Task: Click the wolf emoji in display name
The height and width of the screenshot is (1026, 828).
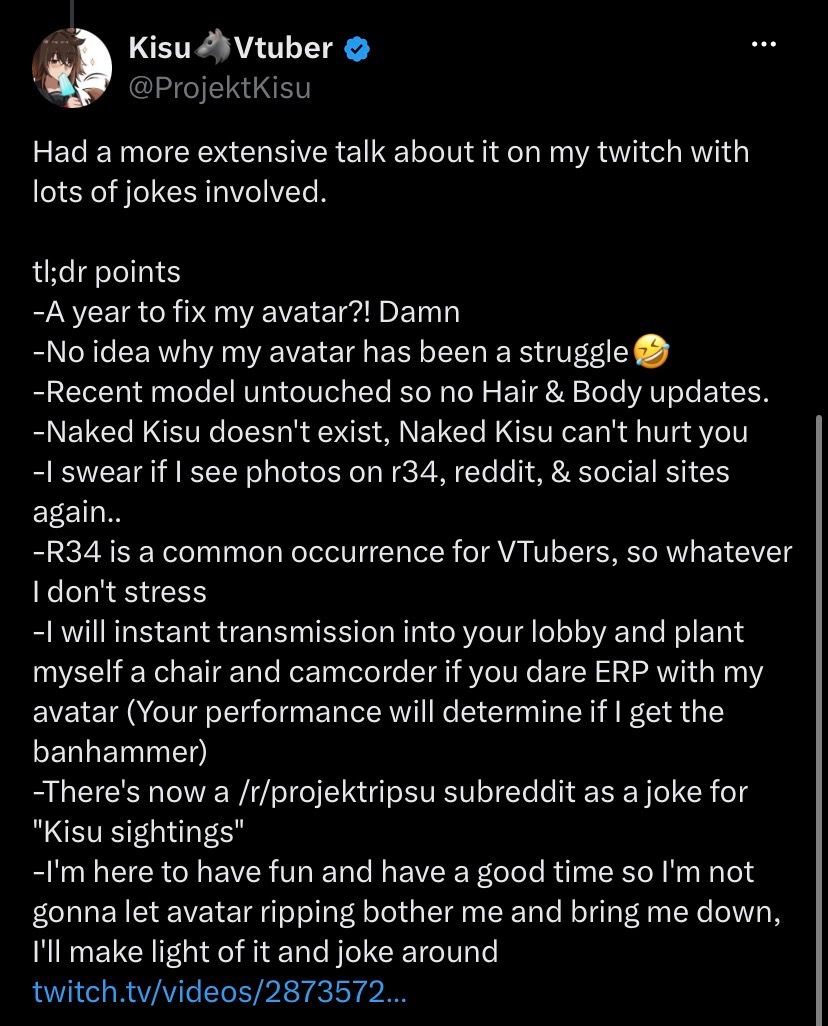Action: tap(213, 48)
